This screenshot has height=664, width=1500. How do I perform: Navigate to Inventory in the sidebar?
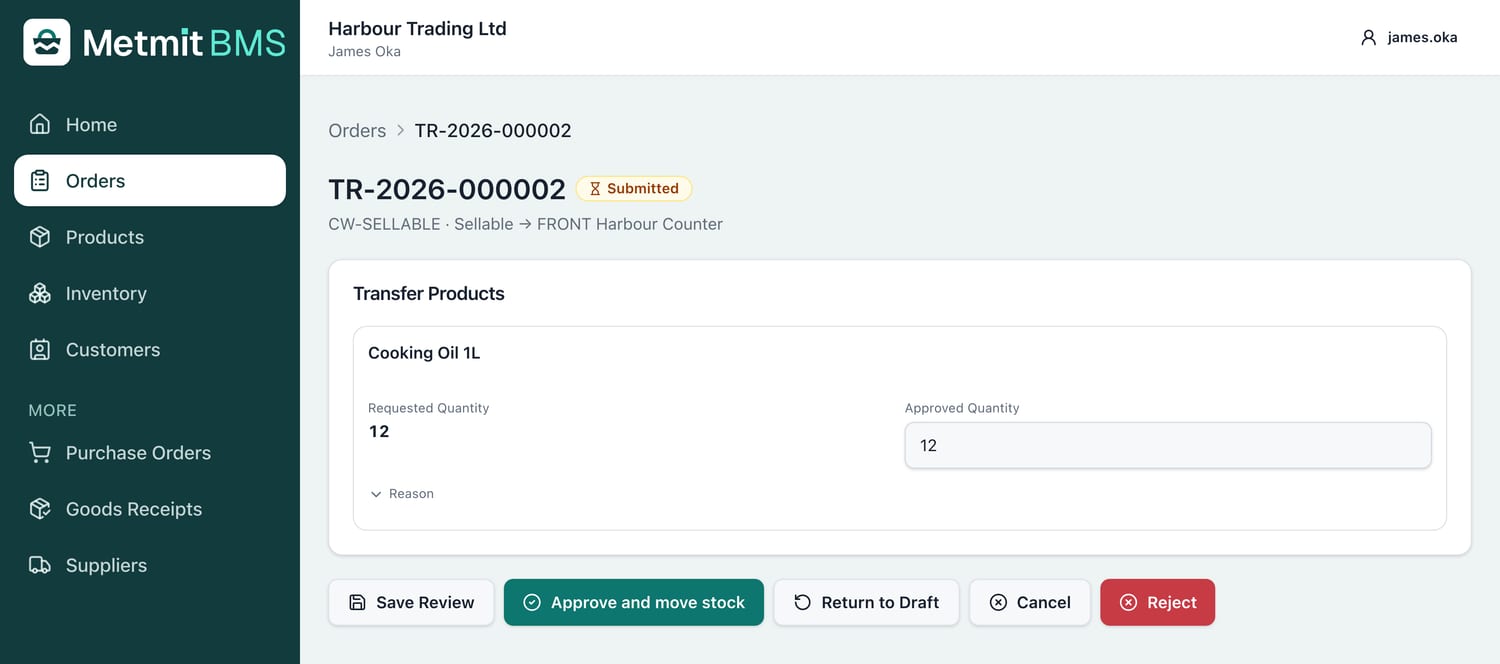pos(150,293)
